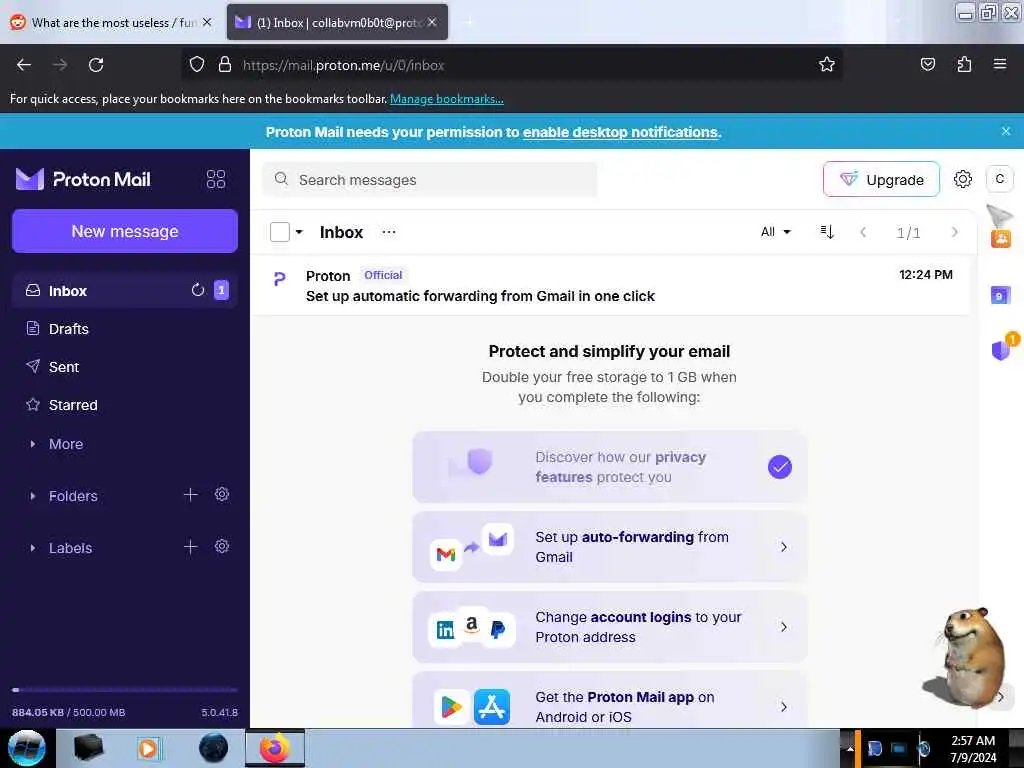
Task: Open Firefox hamburger menu
Action: pyautogui.click(x=1000, y=64)
